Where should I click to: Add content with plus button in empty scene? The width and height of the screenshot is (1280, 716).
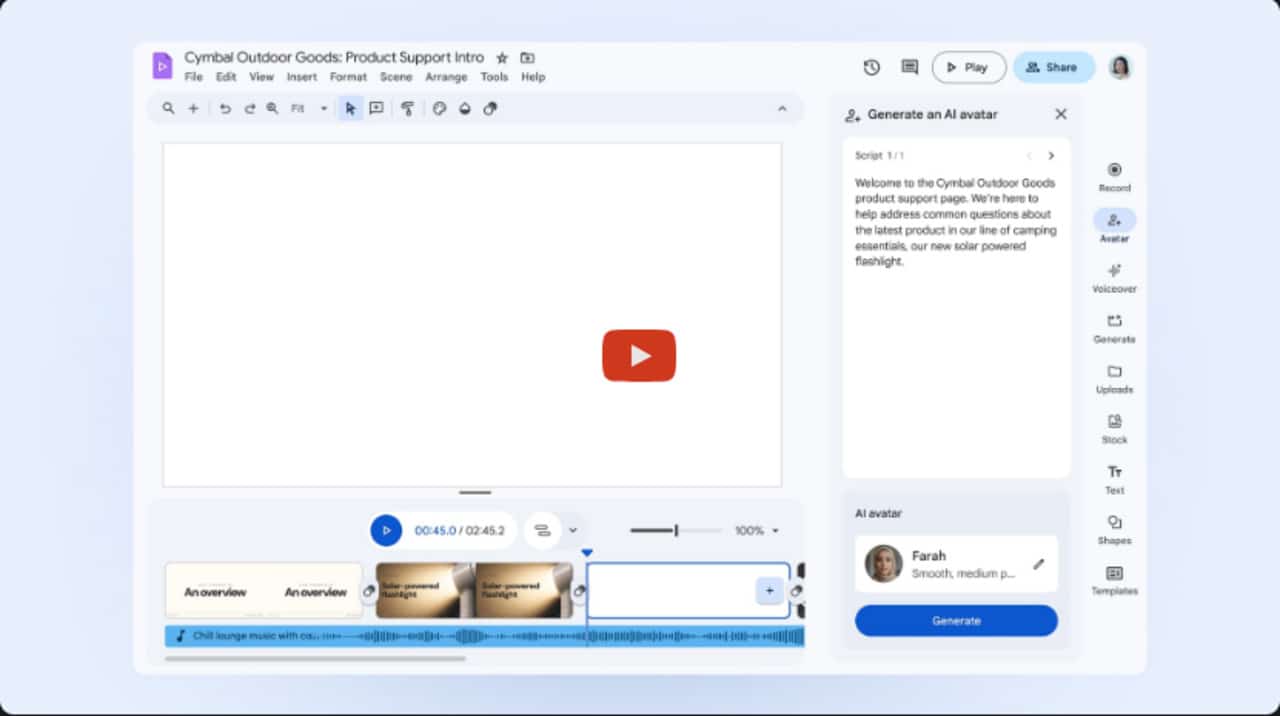coord(769,591)
